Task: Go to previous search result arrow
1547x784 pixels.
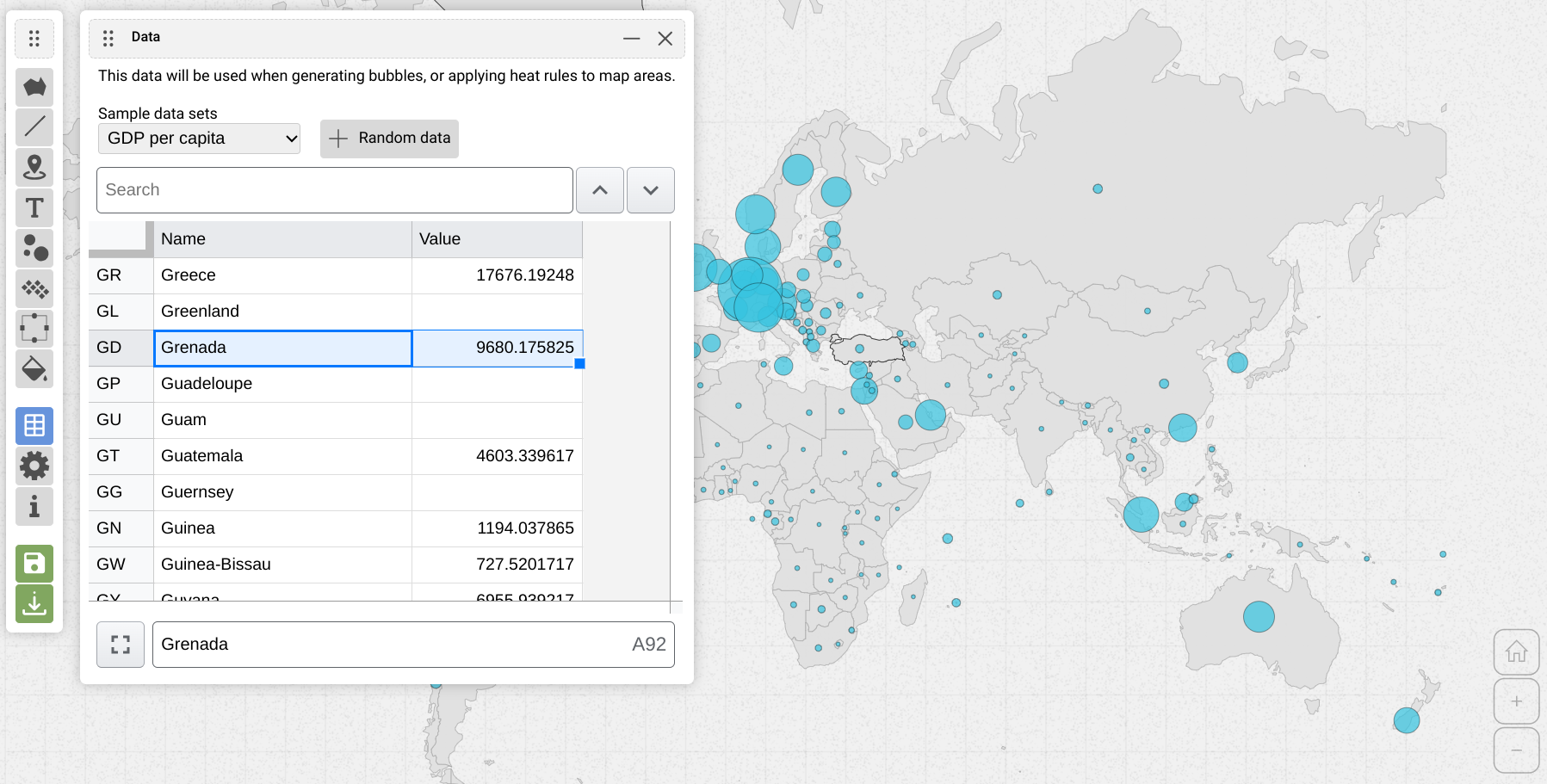Action: [600, 190]
